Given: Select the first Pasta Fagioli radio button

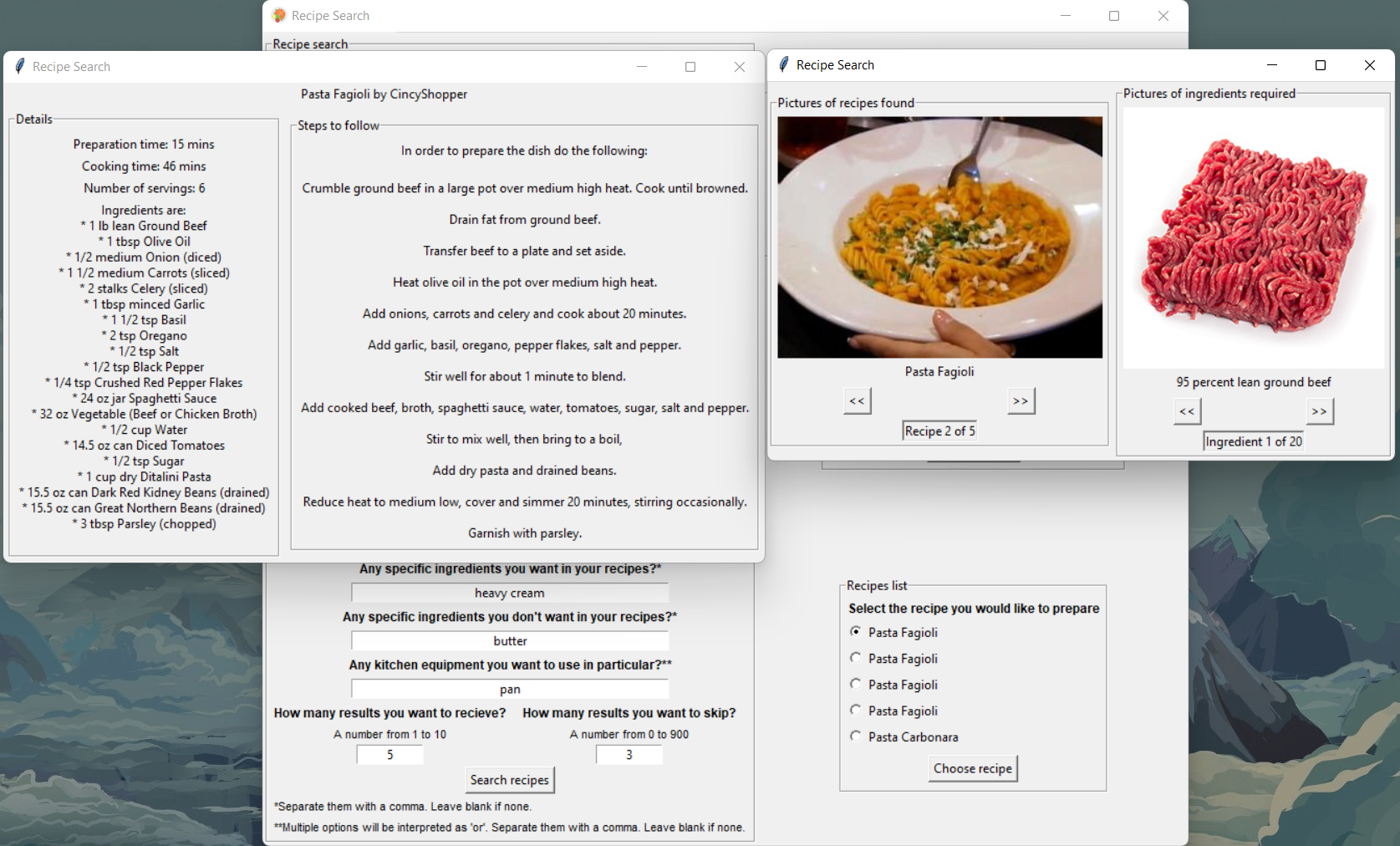Looking at the screenshot, I should pos(855,632).
